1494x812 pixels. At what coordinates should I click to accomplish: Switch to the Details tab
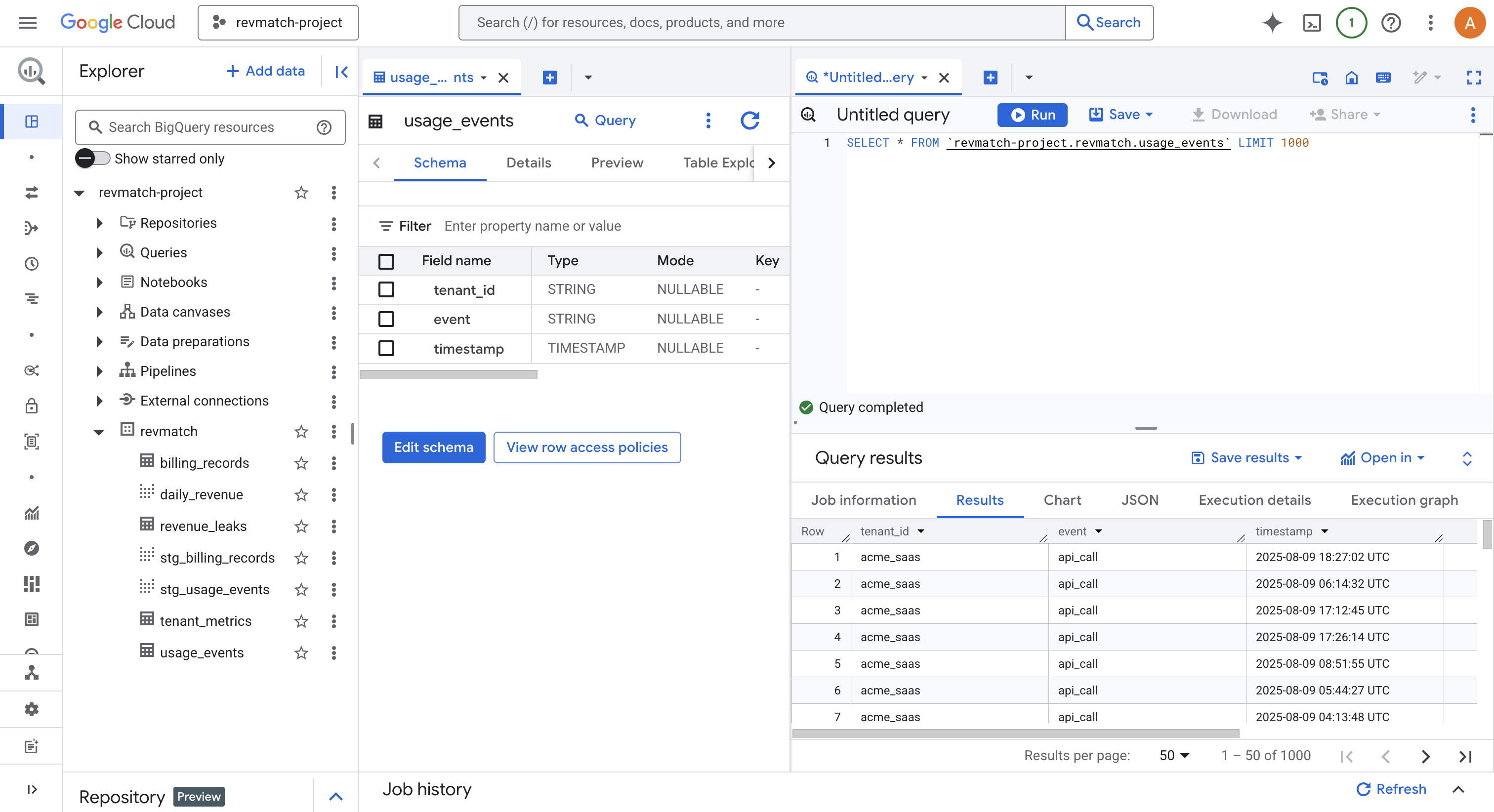tap(528, 163)
